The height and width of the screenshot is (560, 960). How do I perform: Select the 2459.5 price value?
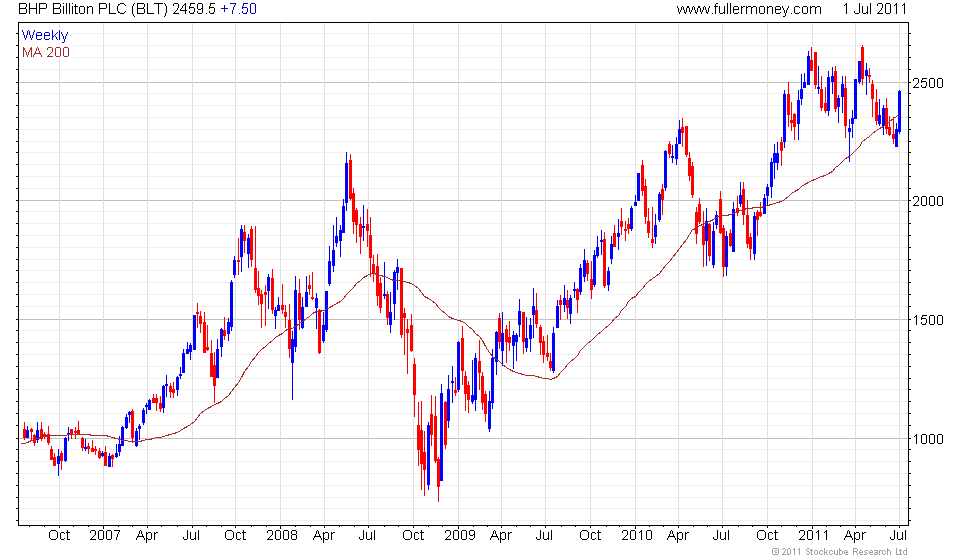[x=194, y=9]
